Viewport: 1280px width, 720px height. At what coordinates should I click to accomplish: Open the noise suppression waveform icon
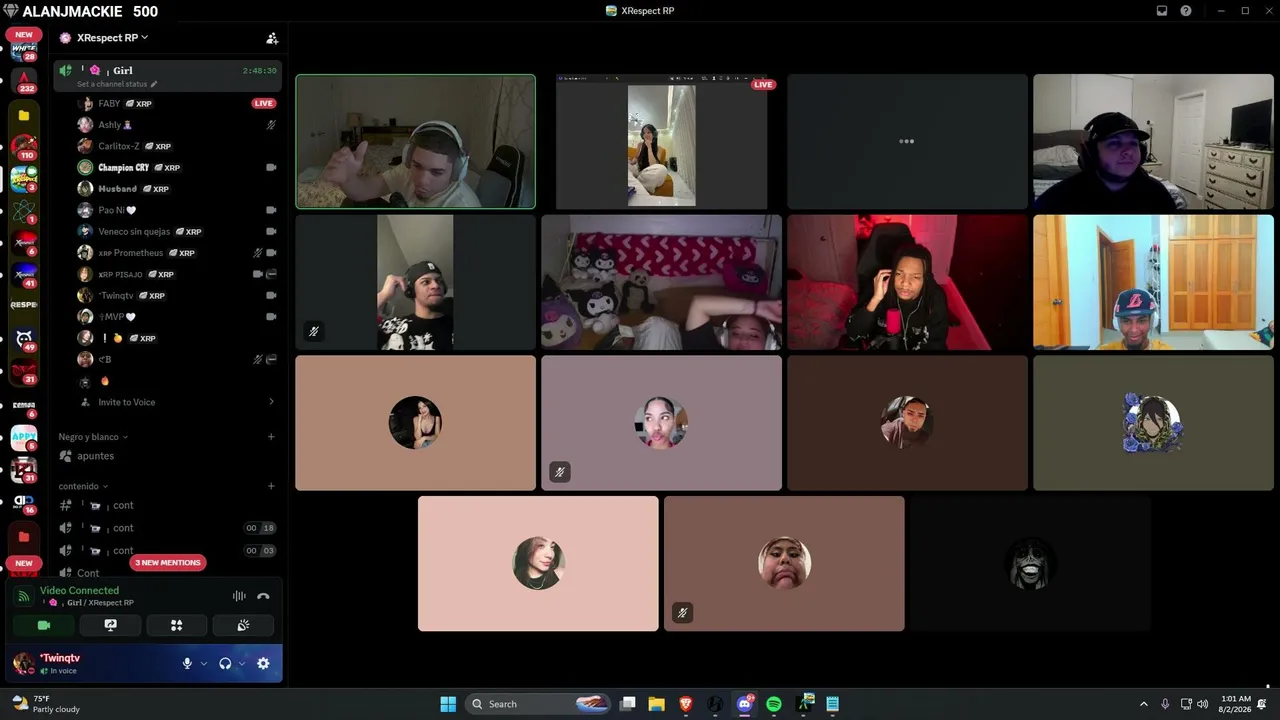point(239,596)
